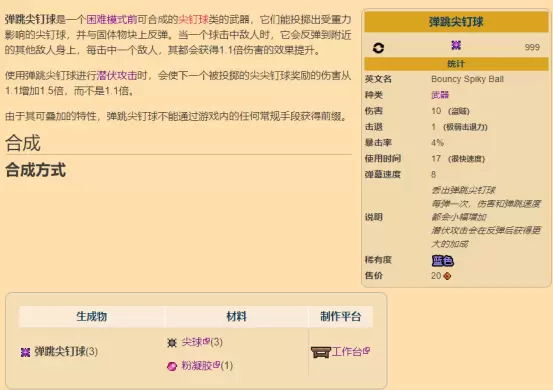This screenshot has width=553, height=390.
Task: Click the workbench icon beside 工作台
Action: coord(321,352)
